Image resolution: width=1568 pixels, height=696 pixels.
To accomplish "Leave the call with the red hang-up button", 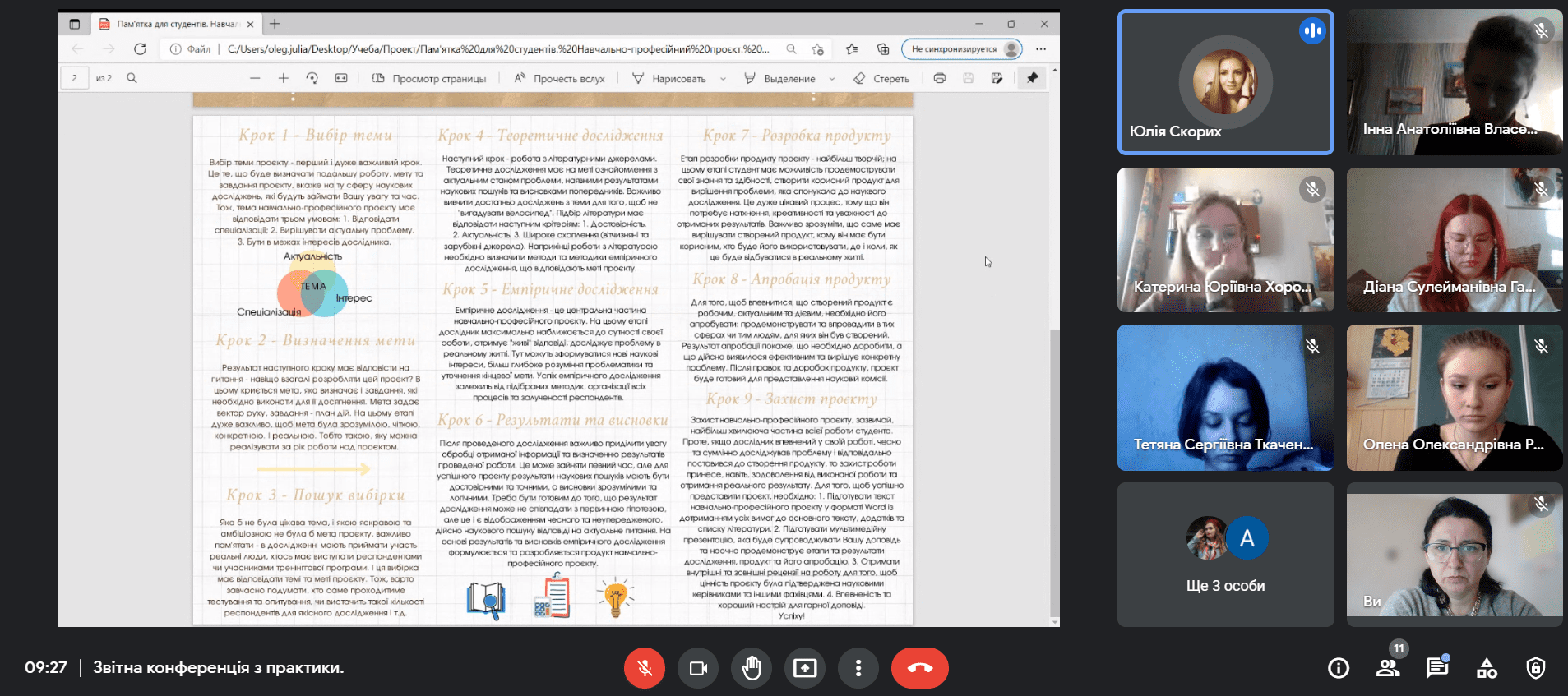I will point(919,668).
